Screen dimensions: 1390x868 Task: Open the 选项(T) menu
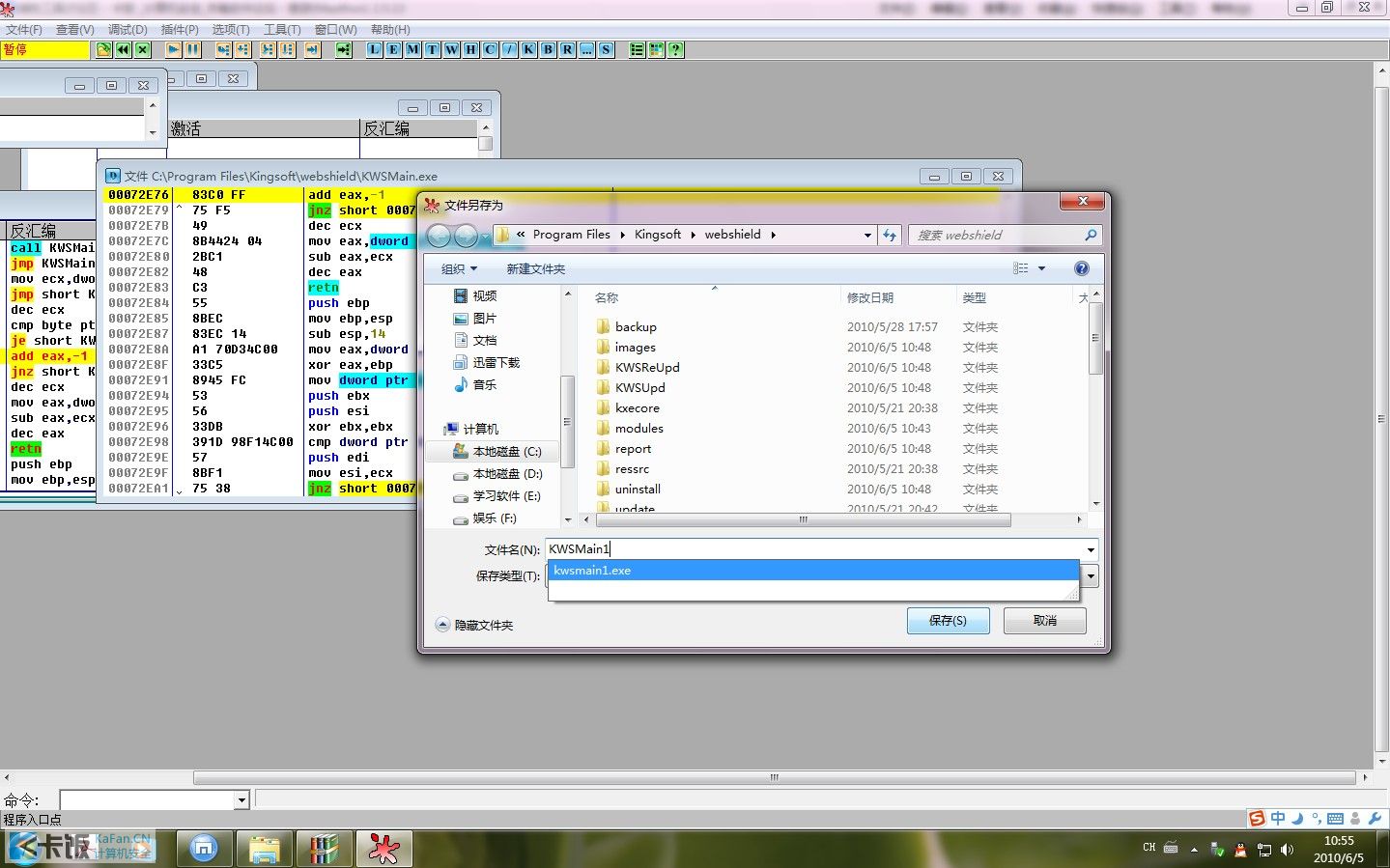231,30
